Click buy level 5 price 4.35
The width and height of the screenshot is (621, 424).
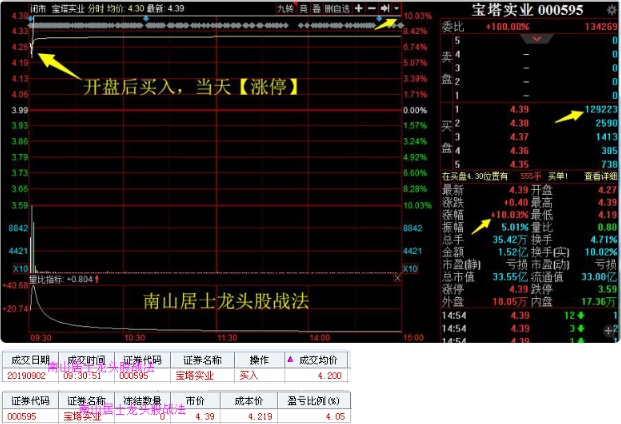click(519, 164)
